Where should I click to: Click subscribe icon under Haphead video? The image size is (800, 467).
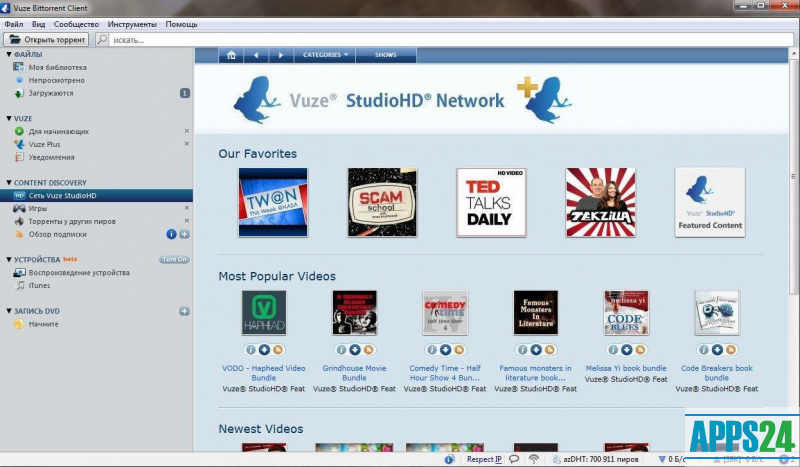(x=278, y=350)
